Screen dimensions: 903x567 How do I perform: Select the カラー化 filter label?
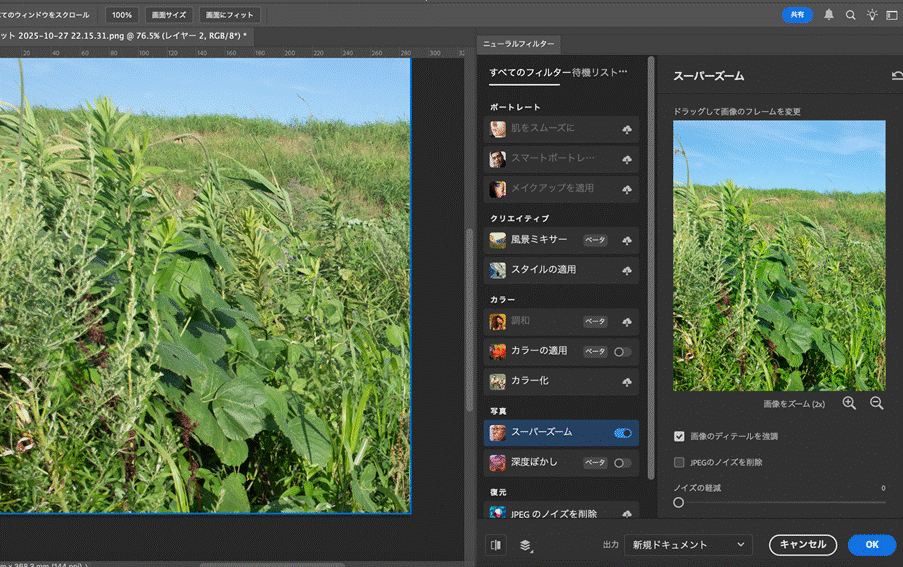tap(530, 380)
